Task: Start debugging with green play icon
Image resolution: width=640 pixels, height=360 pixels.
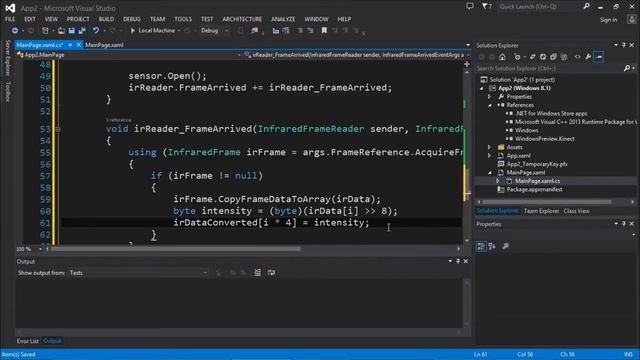Action: pyautogui.click(x=132, y=31)
